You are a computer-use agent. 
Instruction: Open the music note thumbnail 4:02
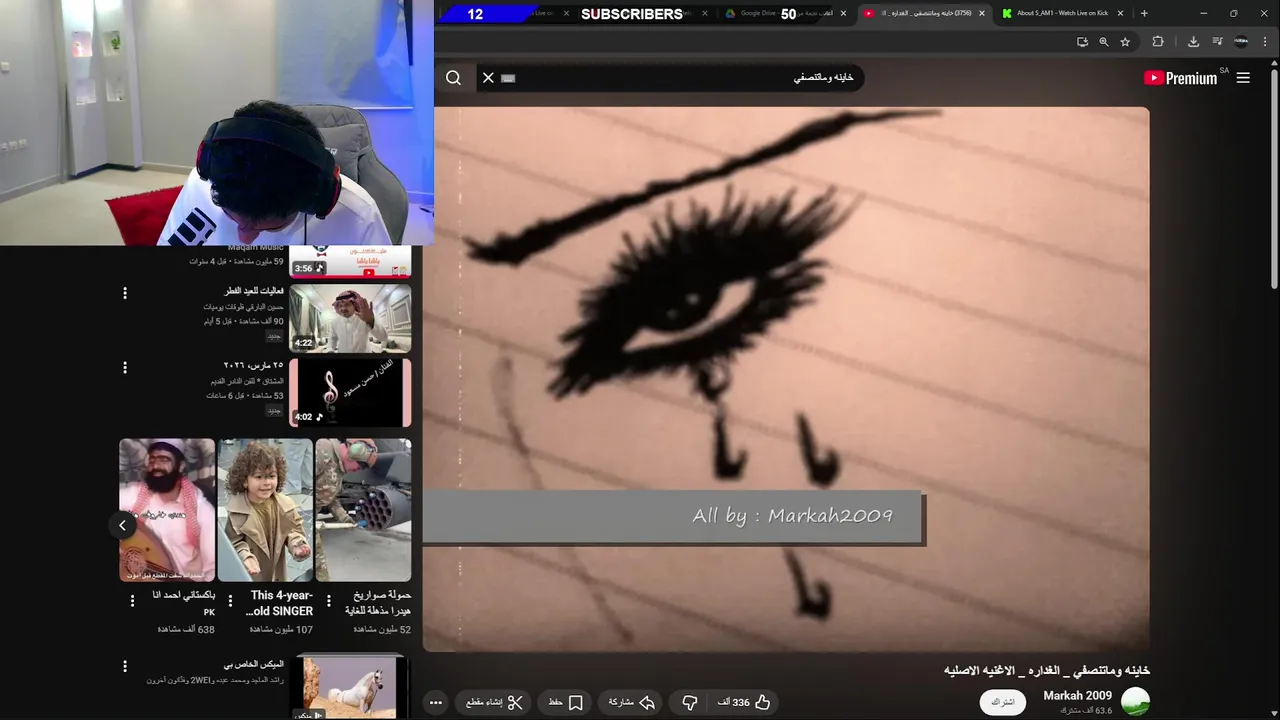[x=350, y=392]
